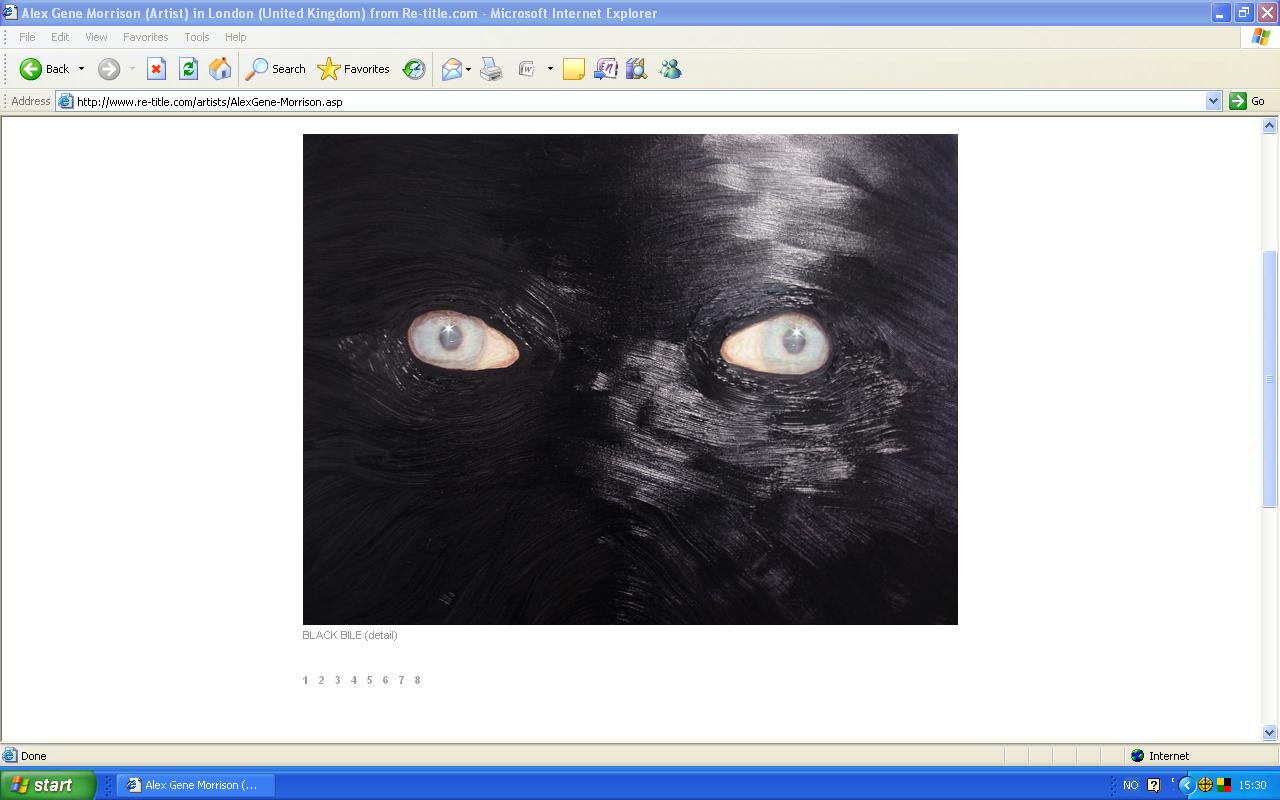Expand the Edit button dropdown arrow
This screenshot has height=800, width=1280.
550,69
